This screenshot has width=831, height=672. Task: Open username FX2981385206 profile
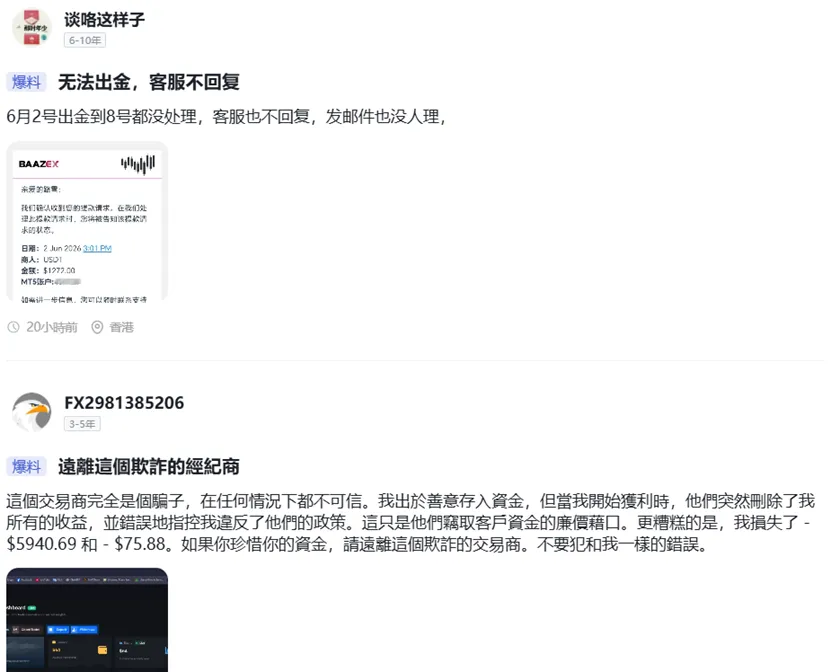pos(124,403)
